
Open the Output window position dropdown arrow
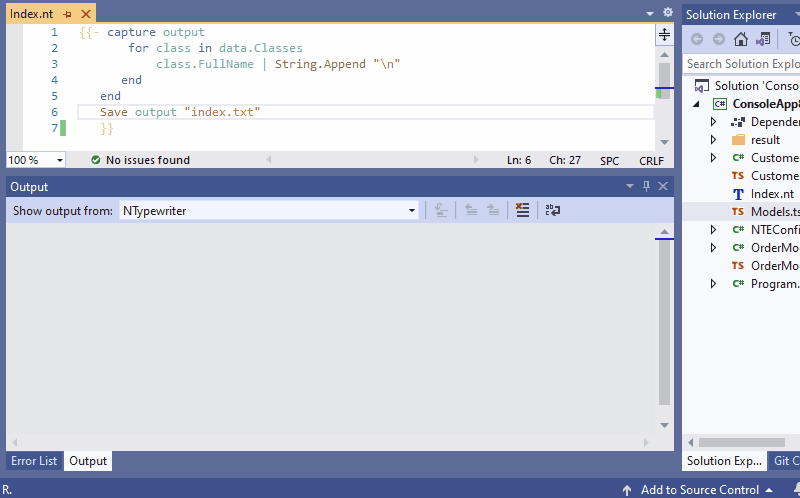630,186
